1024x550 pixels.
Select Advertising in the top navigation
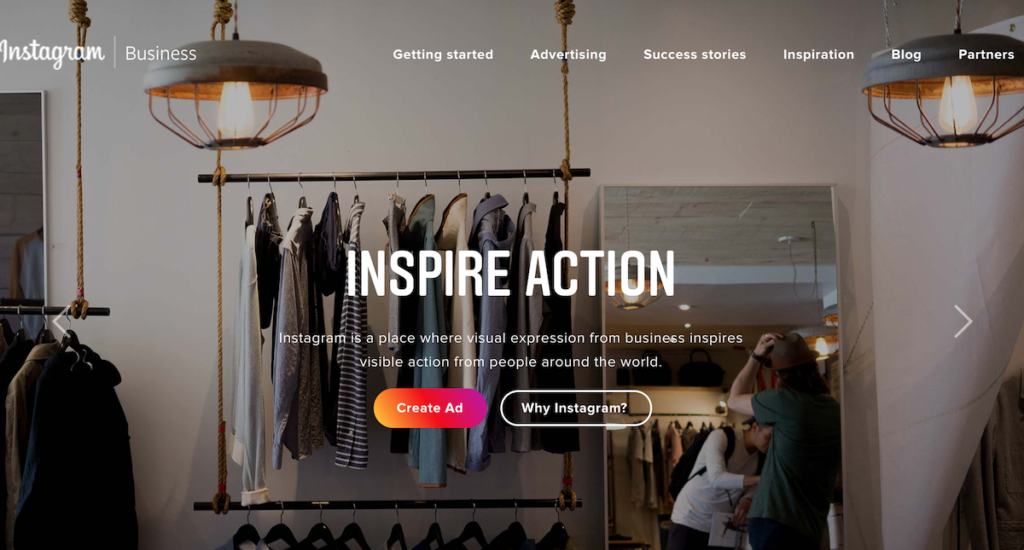[x=568, y=55]
